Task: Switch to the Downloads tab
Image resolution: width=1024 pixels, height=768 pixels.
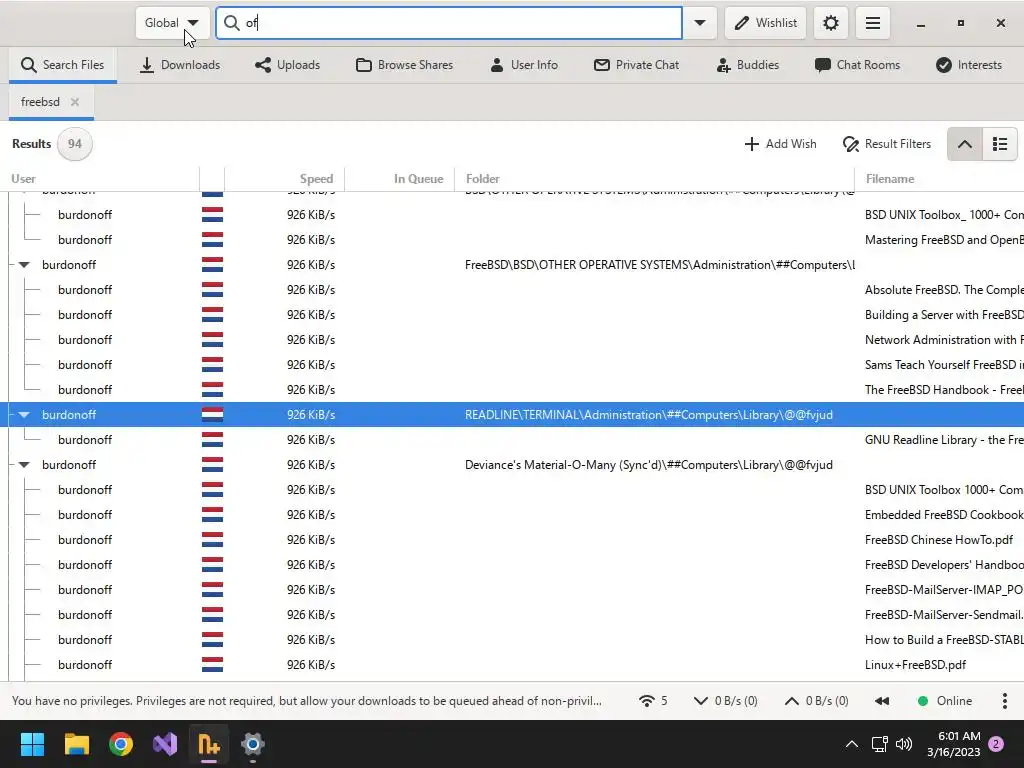Action: point(180,65)
